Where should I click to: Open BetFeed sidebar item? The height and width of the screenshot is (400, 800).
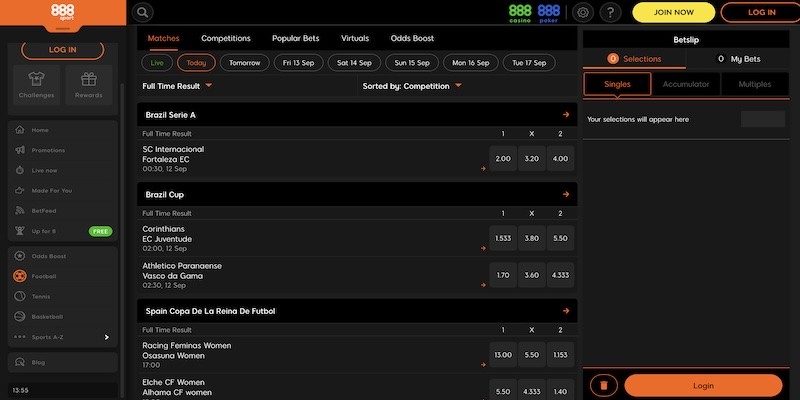(x=63, y=211)
